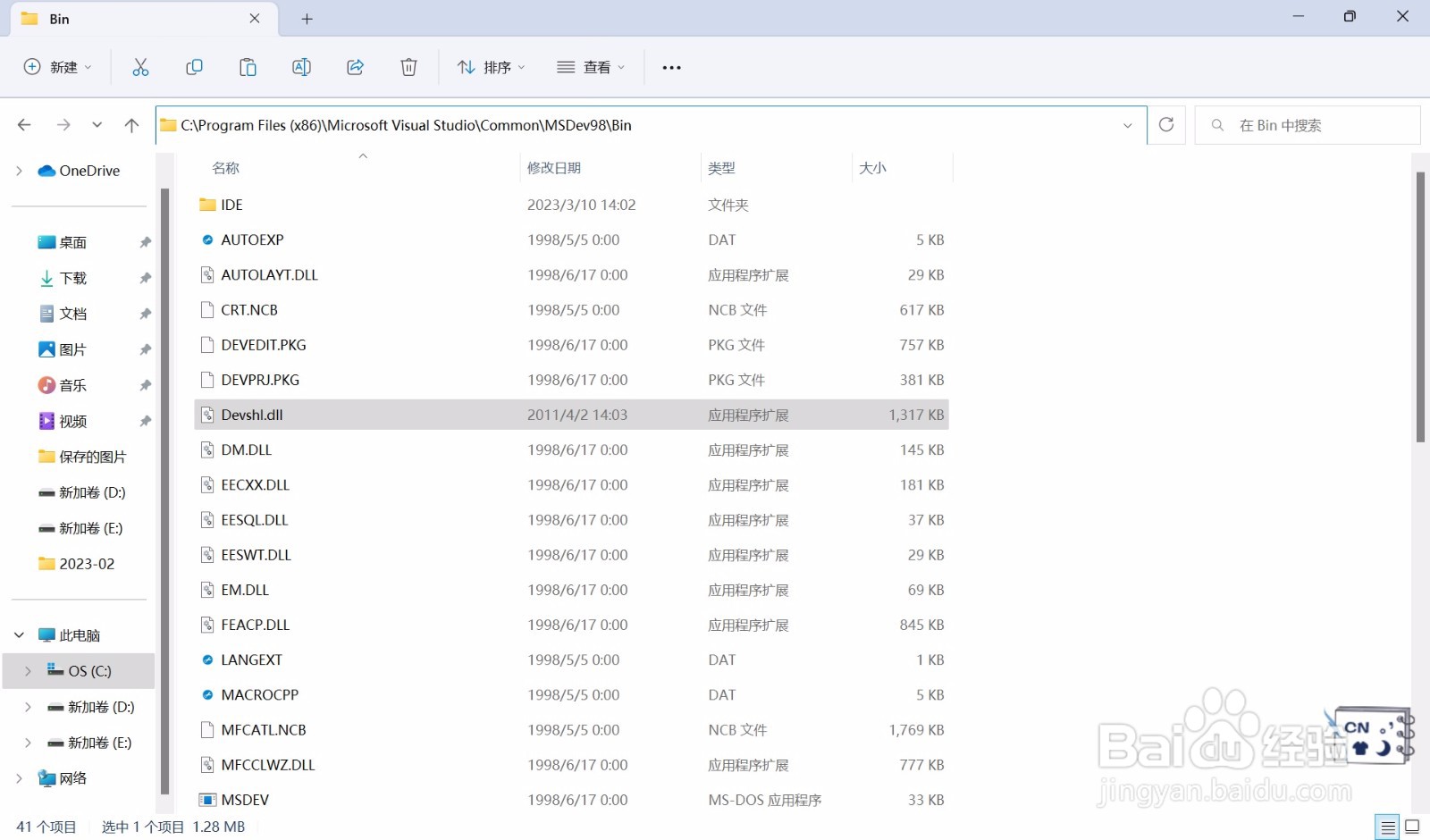The height and width of the screenshot is (840, 1430).
Task: Expand 新加卷 (D:) under This PC
Action: pos(28,707)
